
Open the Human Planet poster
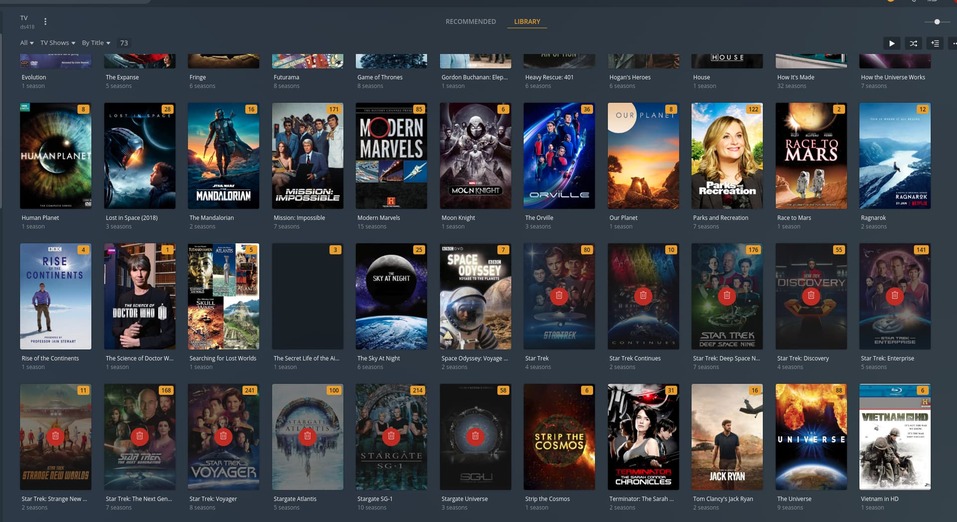coord(56,156)
